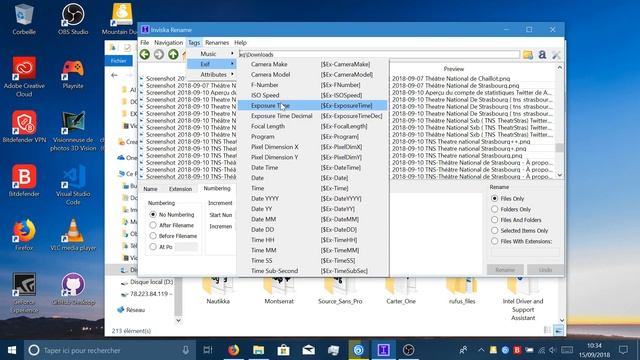Image resolution: width=640 pixels, height=360 pixels.
Task: Click OBS icon in the taskbar
Action: (408, 350)
